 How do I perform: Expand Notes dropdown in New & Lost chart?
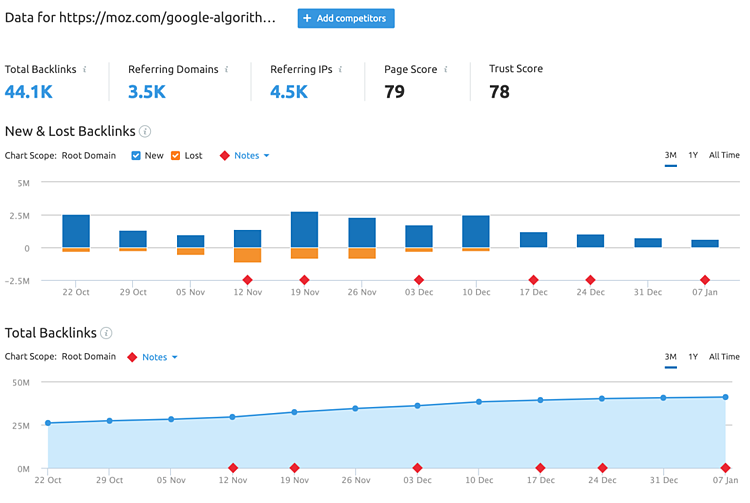coord(252,155)
